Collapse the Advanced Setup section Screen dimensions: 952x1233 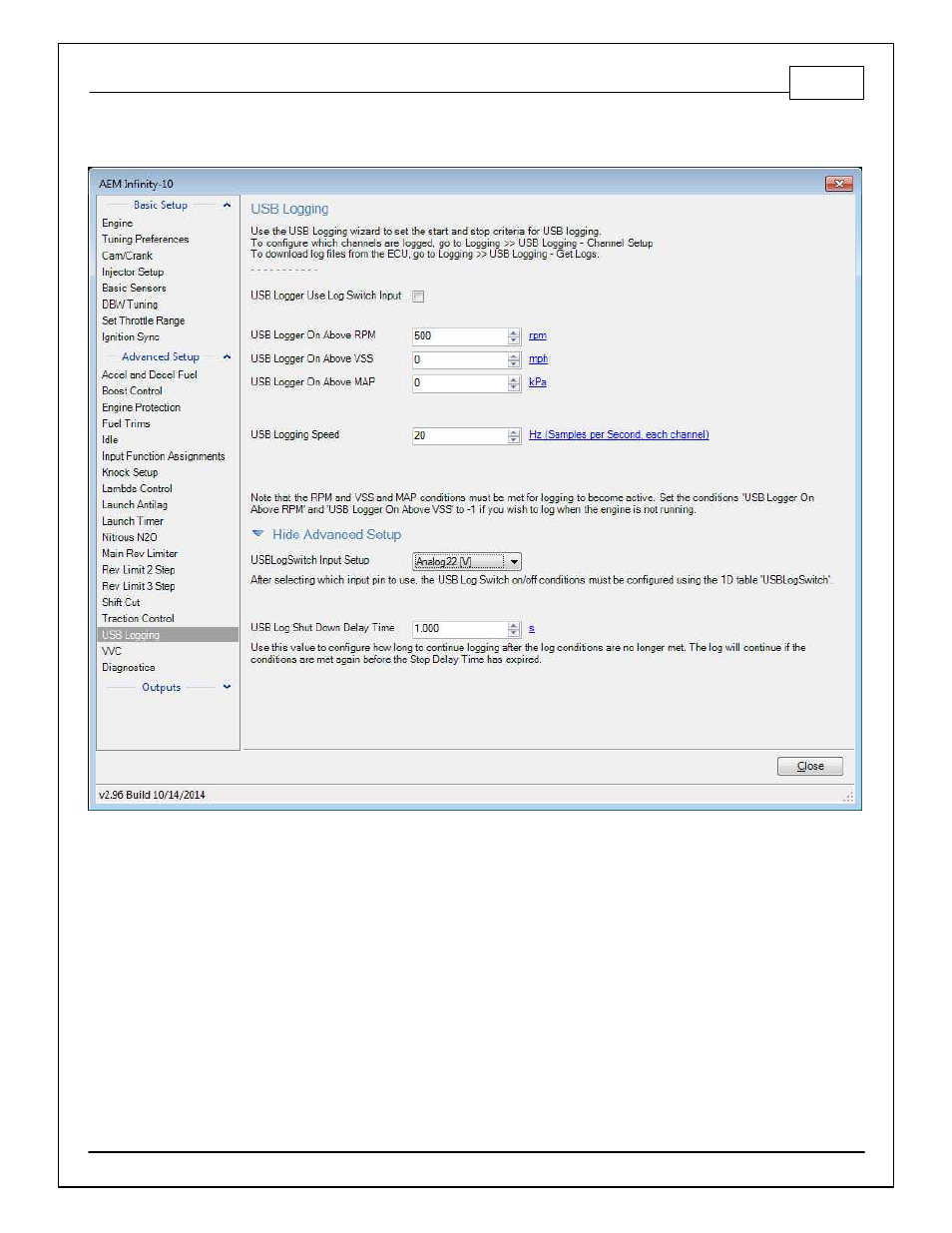(x=227, y=357)
